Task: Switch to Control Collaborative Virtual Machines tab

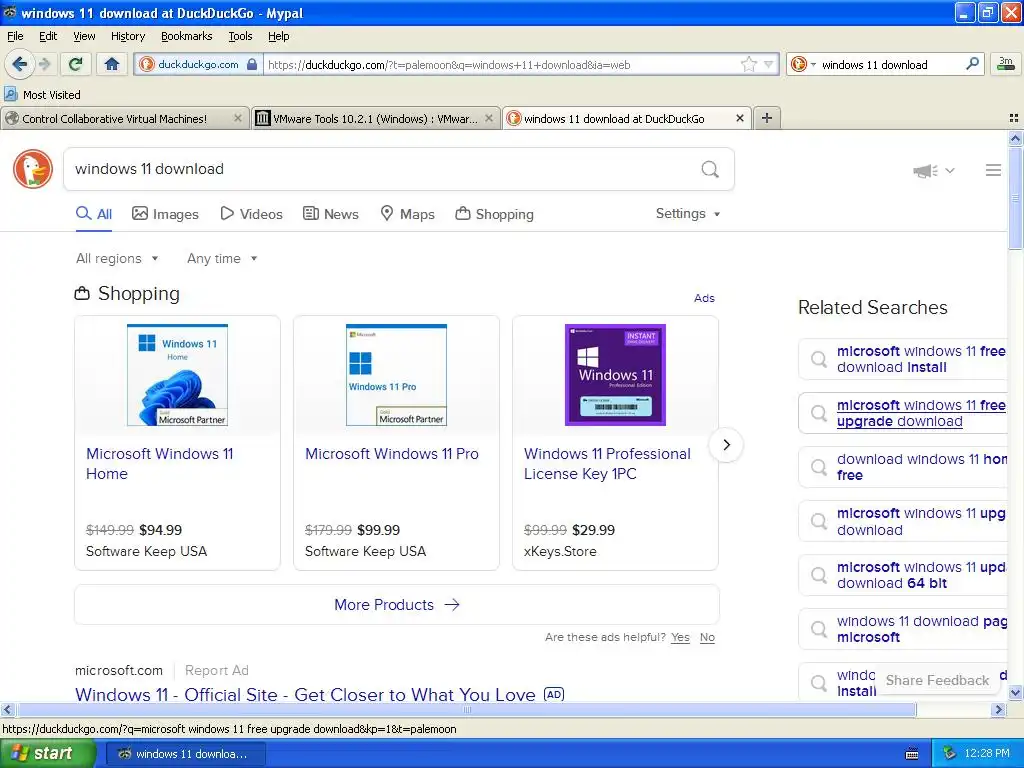Action: point(114,118)
